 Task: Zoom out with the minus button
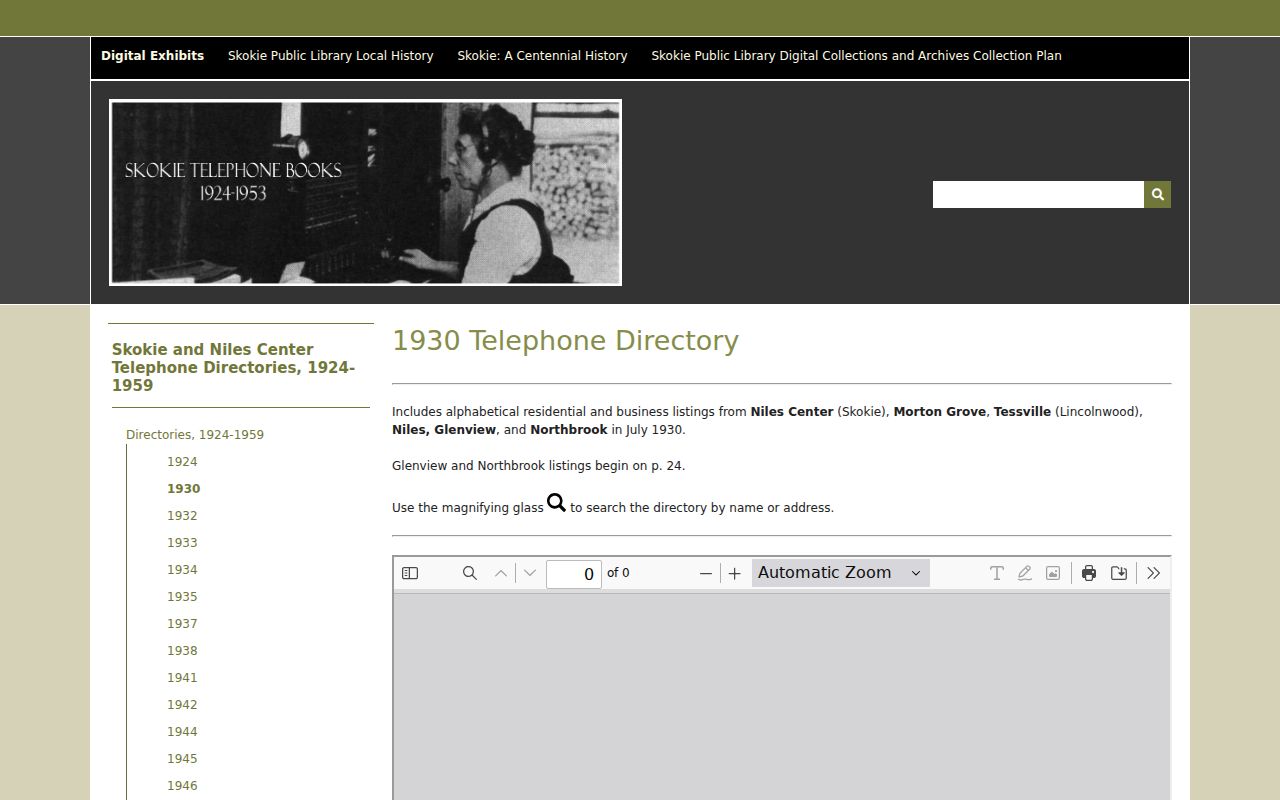(706, 573)
